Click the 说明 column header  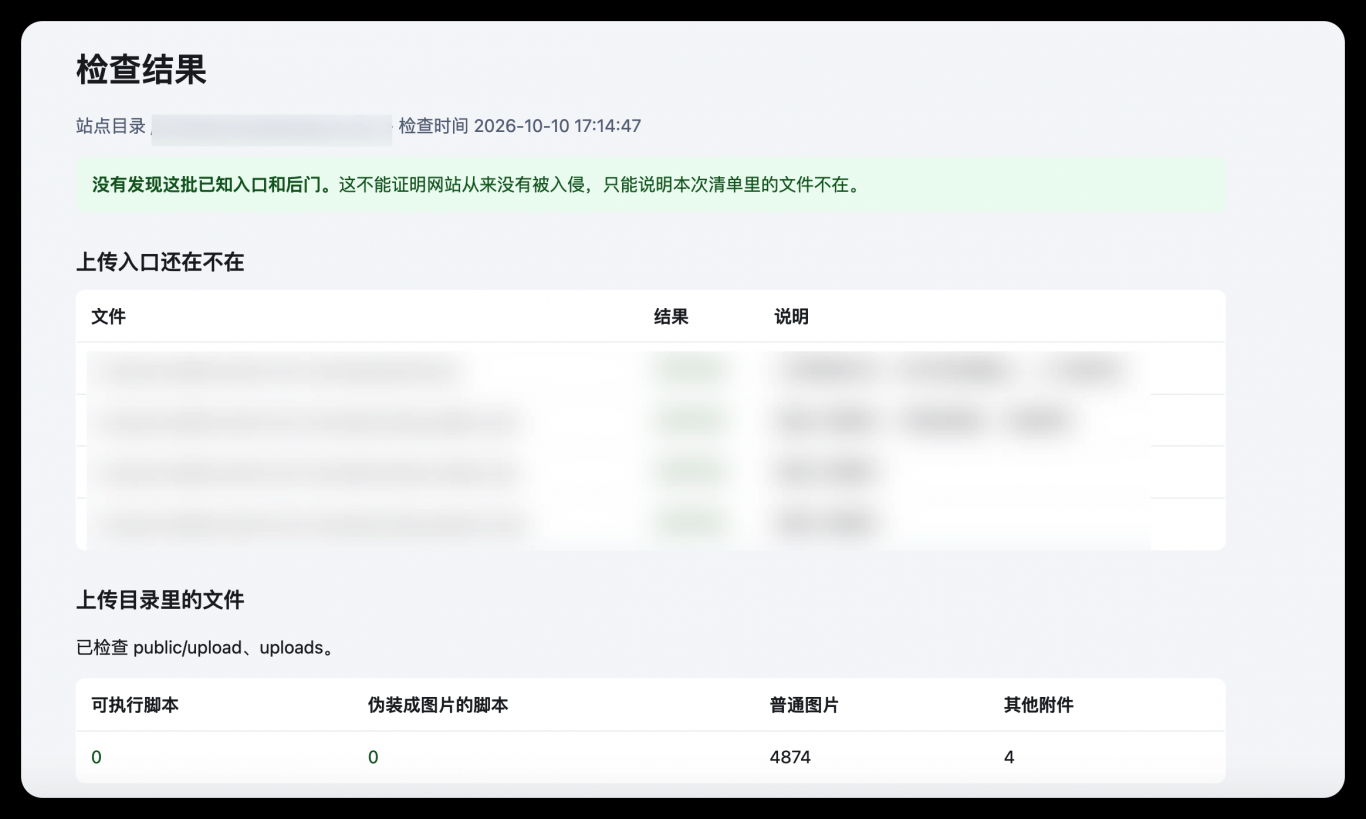point(791,317)
